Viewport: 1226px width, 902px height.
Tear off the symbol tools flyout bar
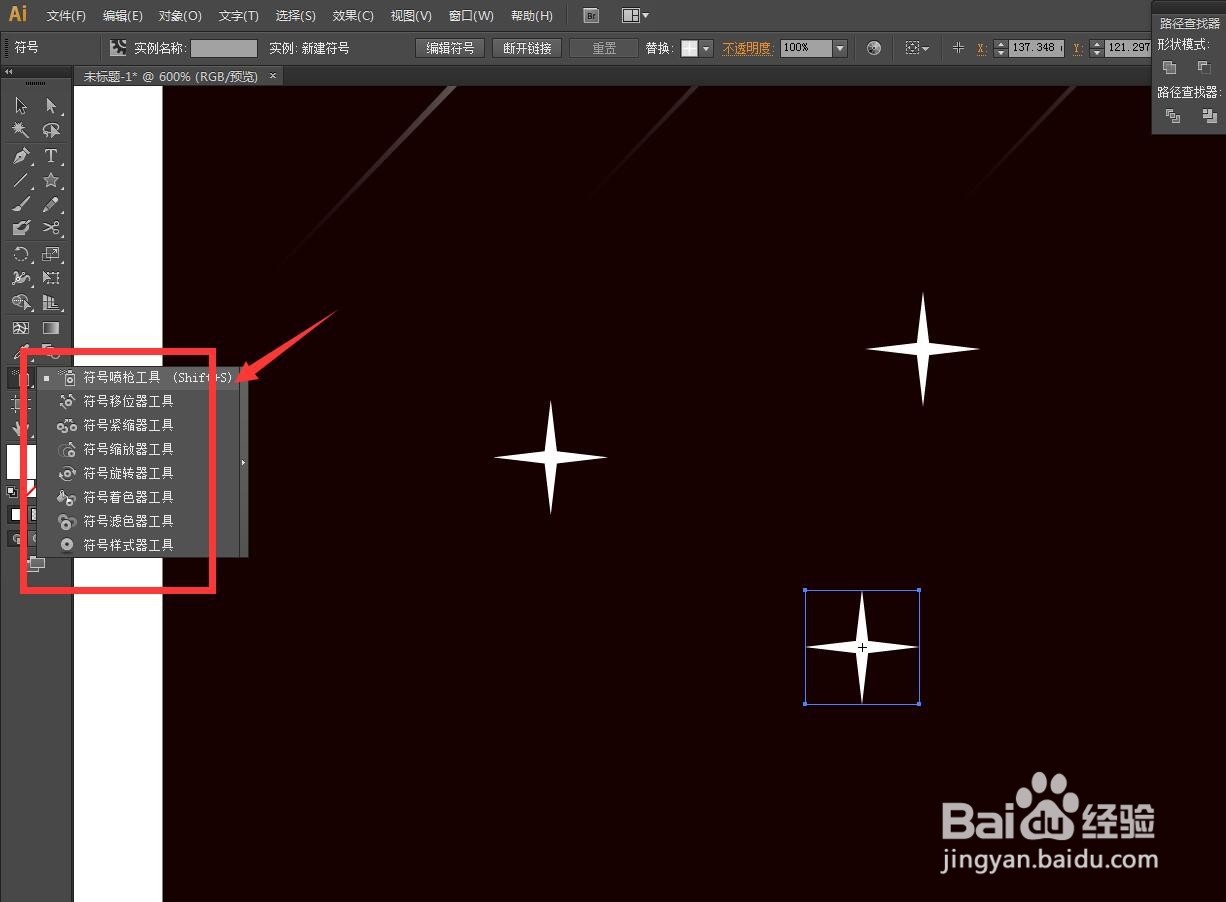(243, 463)
